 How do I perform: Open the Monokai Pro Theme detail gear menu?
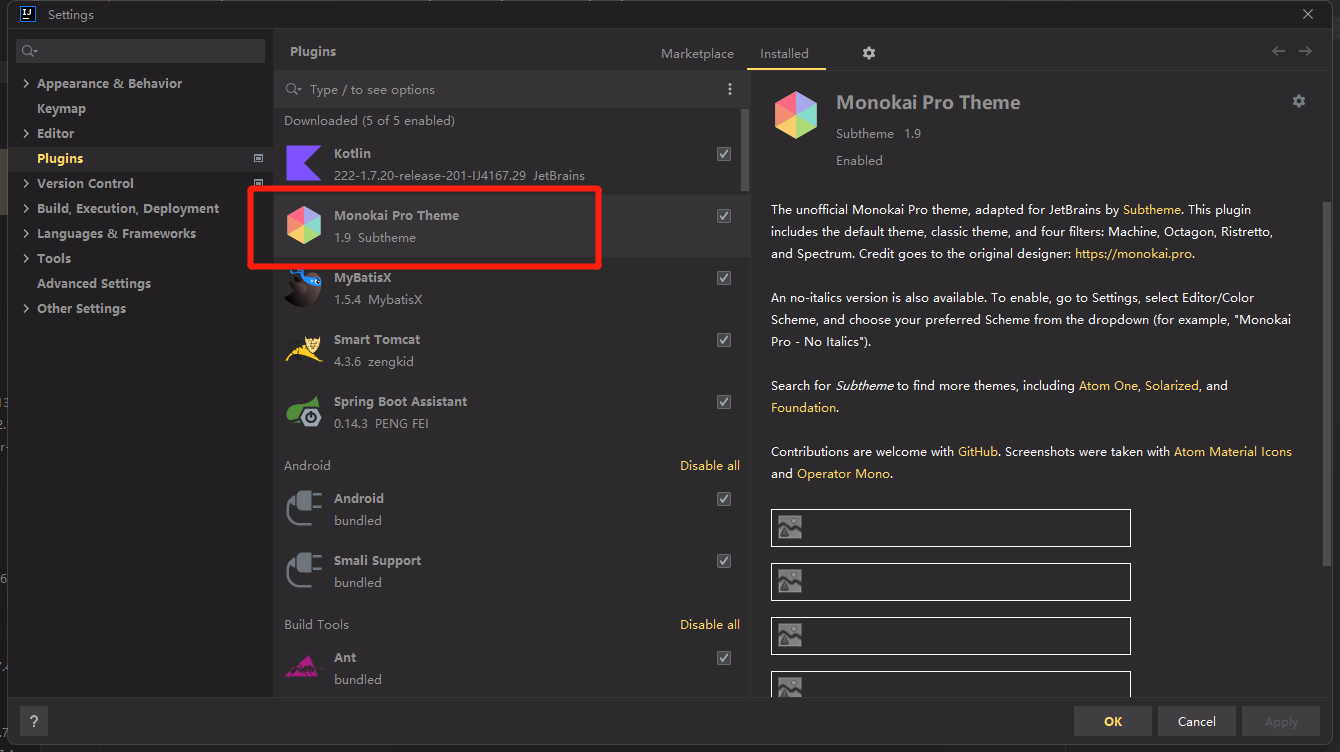click(1299, 101)
